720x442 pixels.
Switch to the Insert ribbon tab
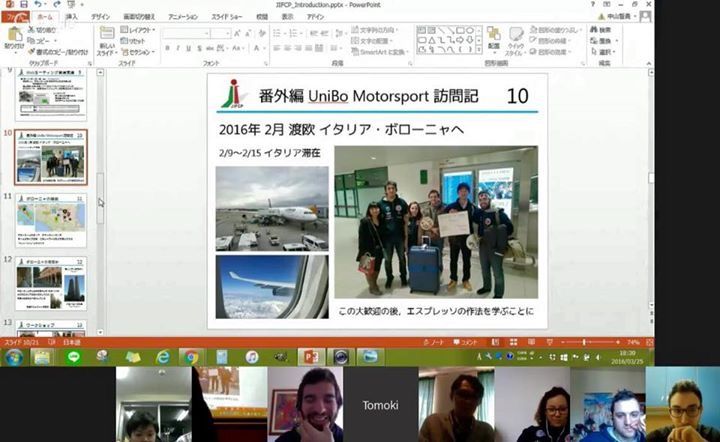[71, 17]
